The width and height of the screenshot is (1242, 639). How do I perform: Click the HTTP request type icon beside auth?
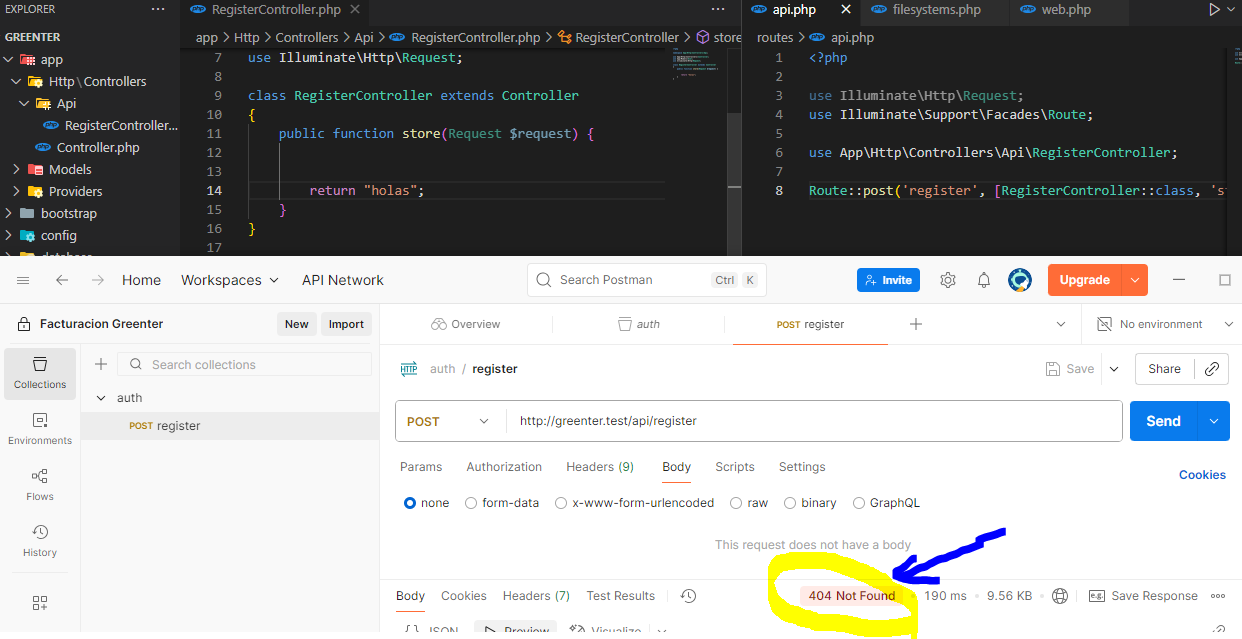[x=409, y=369]
